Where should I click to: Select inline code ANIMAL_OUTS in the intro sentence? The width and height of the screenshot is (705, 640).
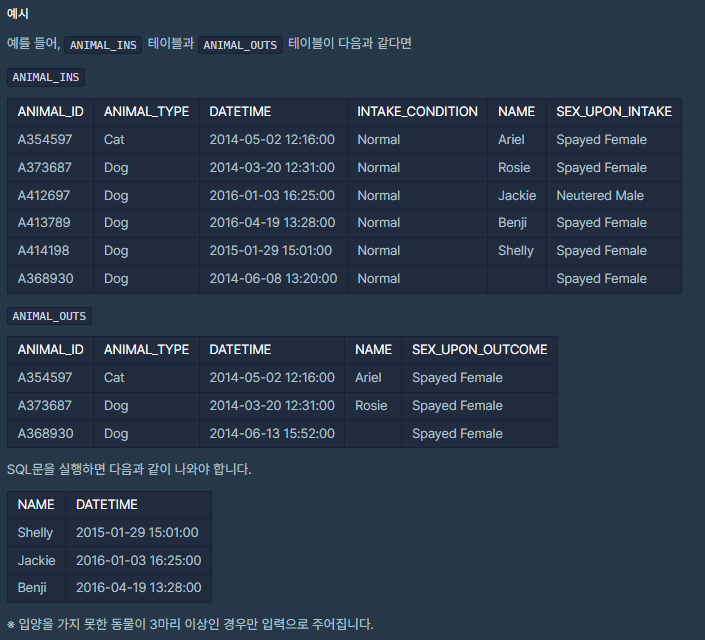coord(240,45)
